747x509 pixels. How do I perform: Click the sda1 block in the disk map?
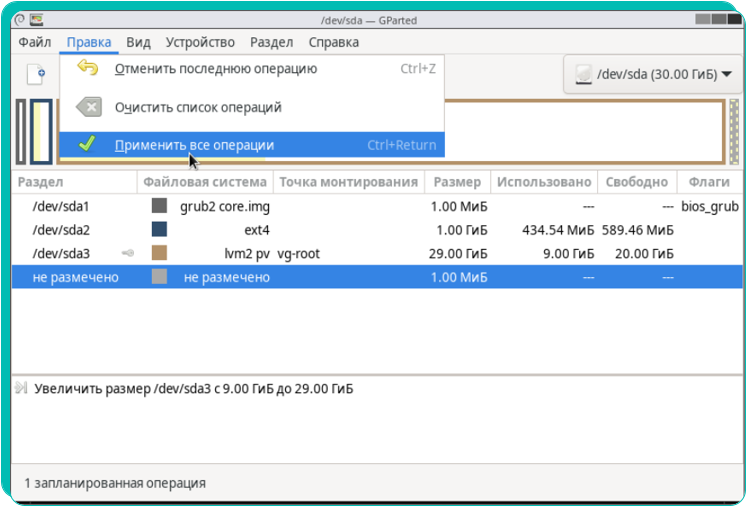point(21,131)
